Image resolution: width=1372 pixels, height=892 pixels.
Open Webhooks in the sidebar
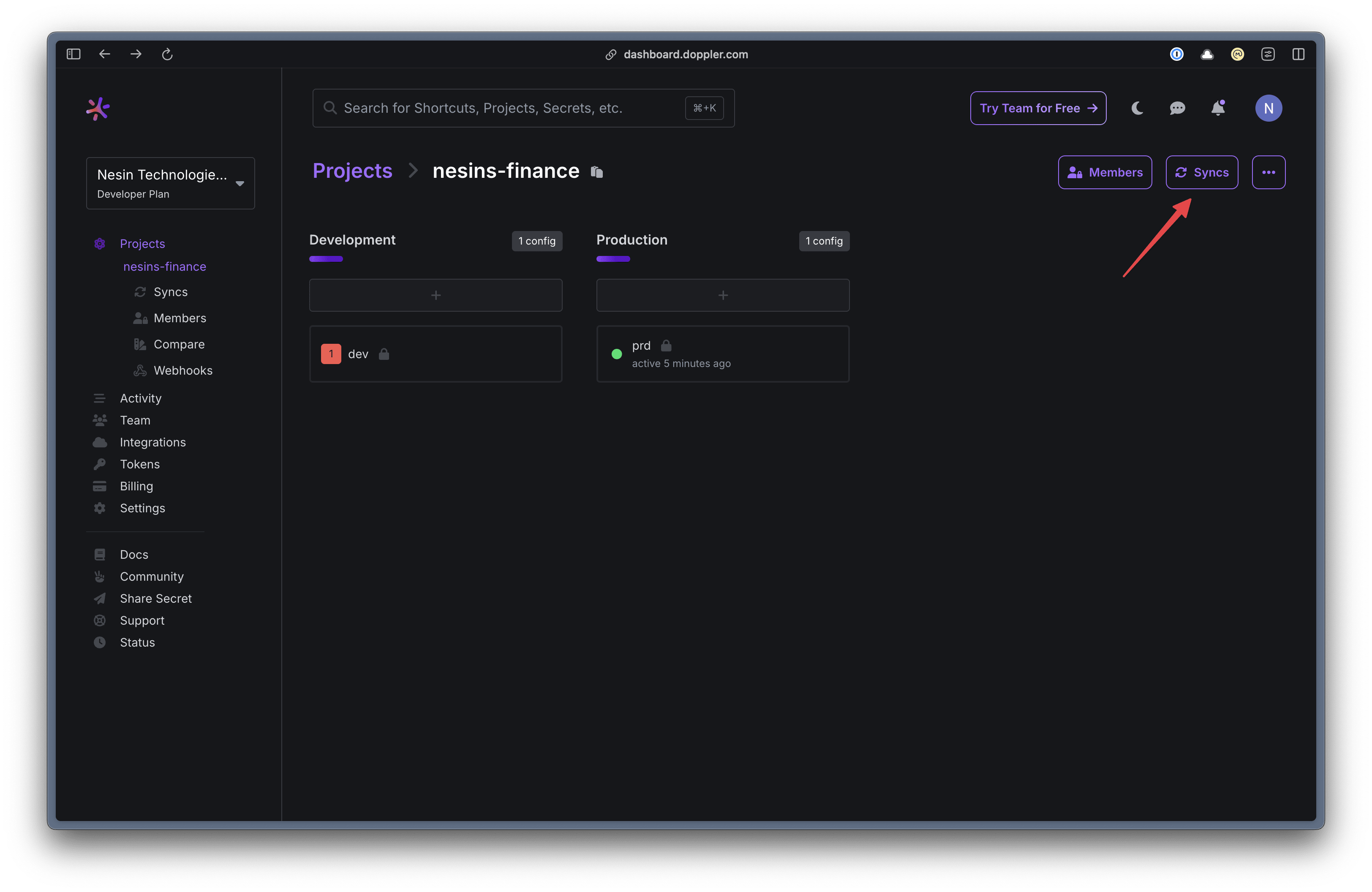click(183, 370)
